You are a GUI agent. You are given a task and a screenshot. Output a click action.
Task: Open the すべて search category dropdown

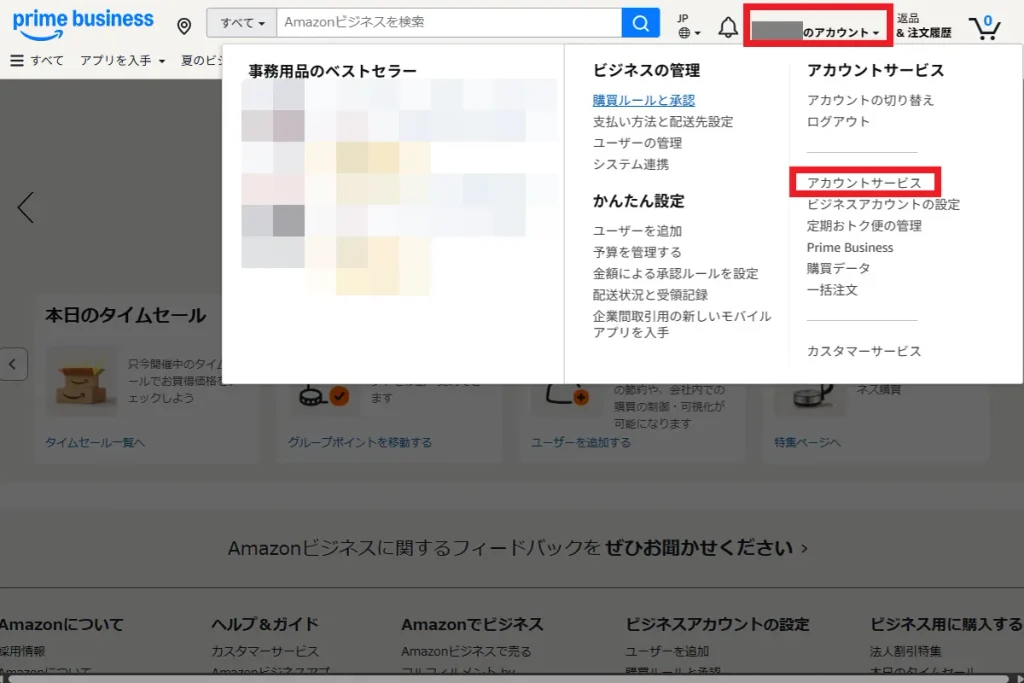[x=242, y=23]
